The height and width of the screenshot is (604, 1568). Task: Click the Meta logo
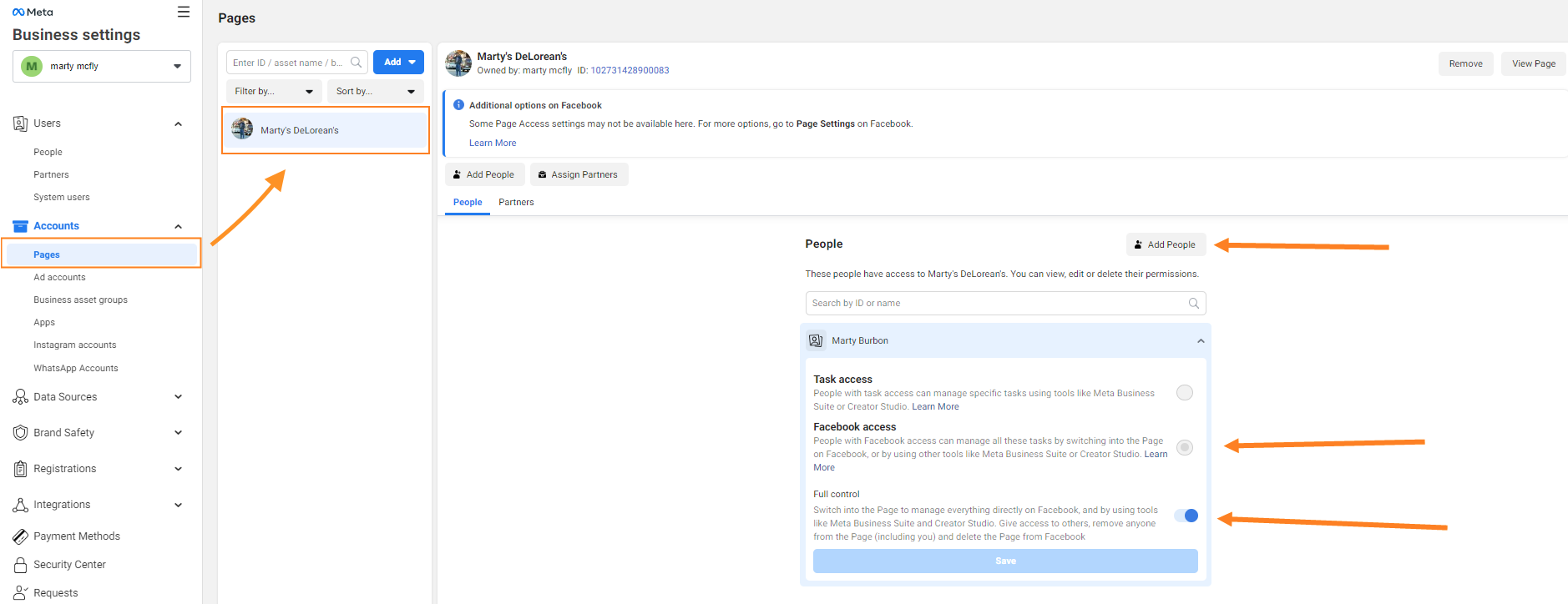(33, 12)
